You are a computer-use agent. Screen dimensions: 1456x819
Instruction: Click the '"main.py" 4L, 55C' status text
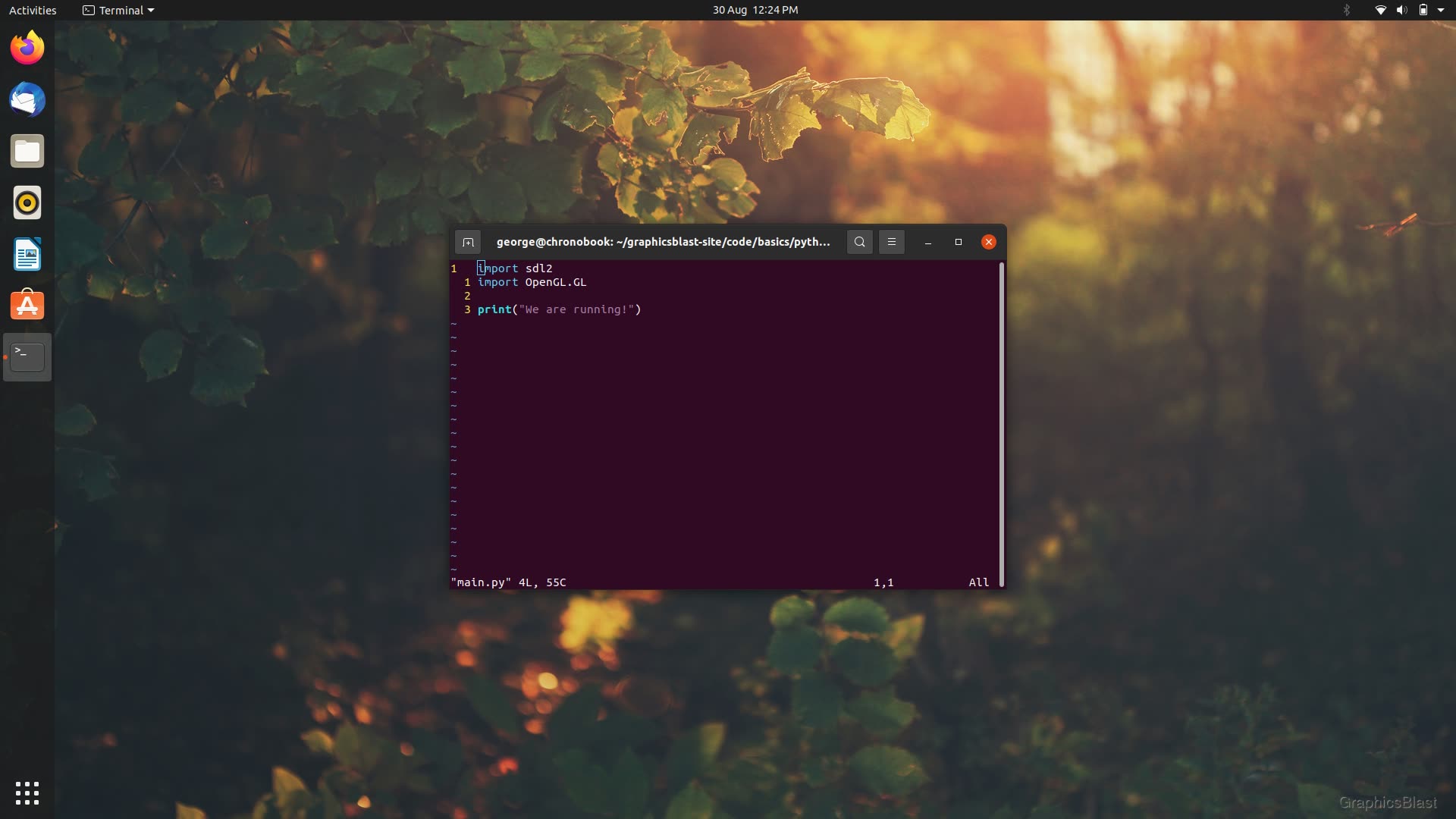pyautogui.click(x=508, y=582)
